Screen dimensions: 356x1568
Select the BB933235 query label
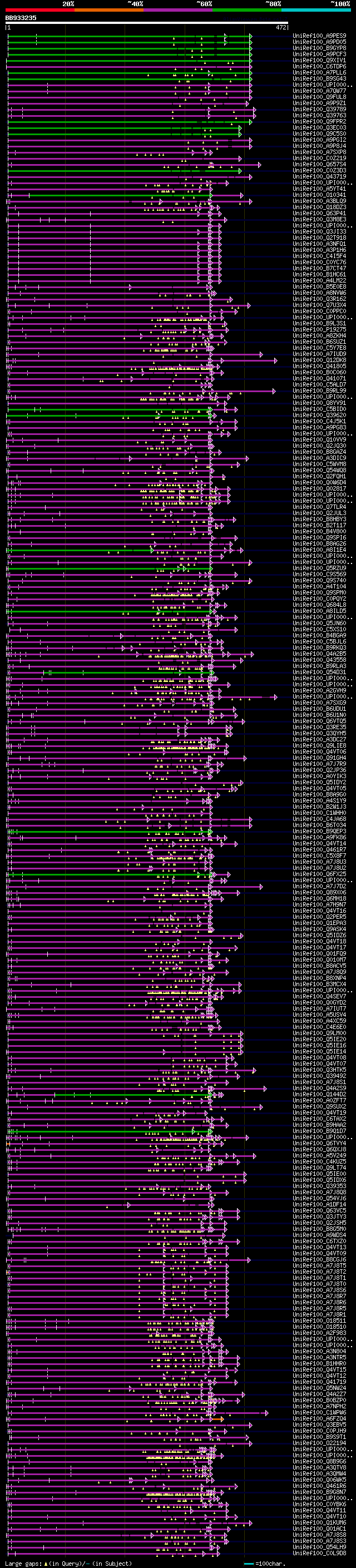(21, 18)
